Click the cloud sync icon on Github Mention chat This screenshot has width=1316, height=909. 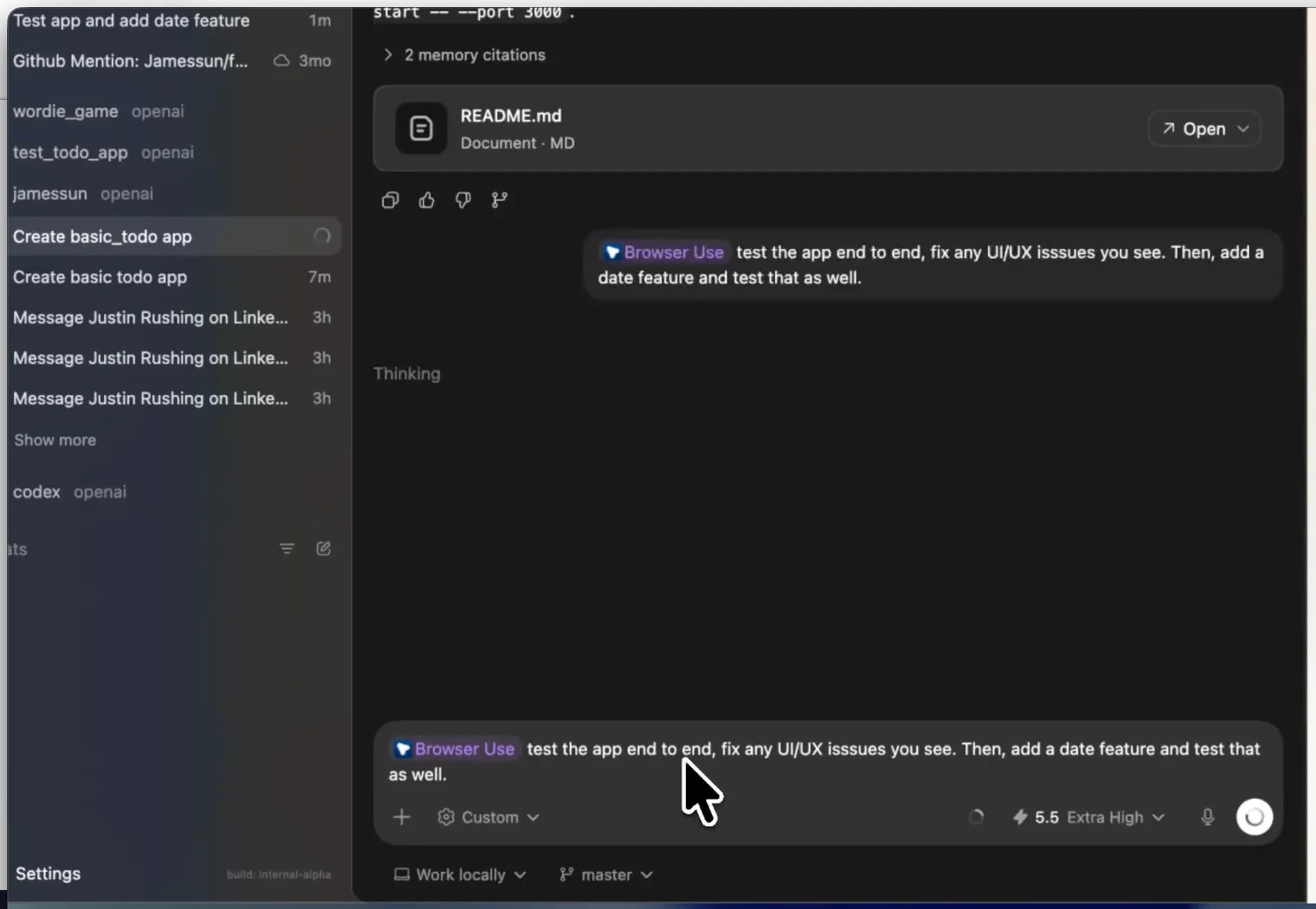[x=281, y=60]
